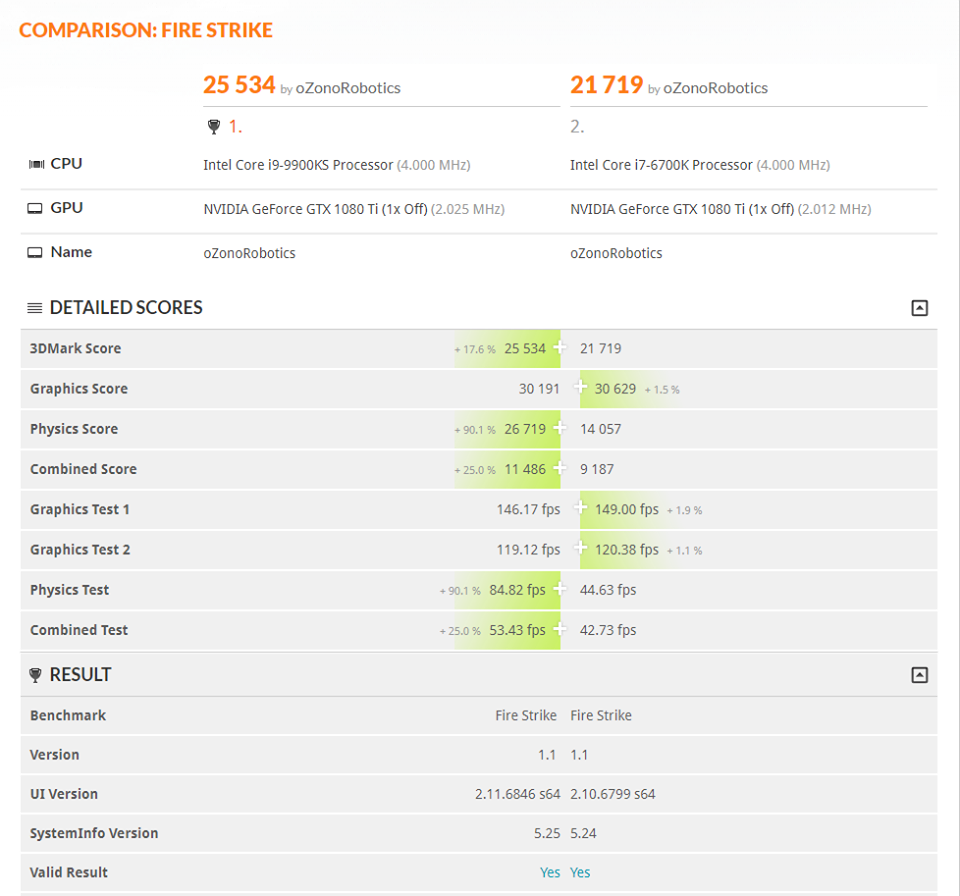Click the plus marker on Physics Score row
The width and height of the screenshot is (960, 896).
[559, 428]
